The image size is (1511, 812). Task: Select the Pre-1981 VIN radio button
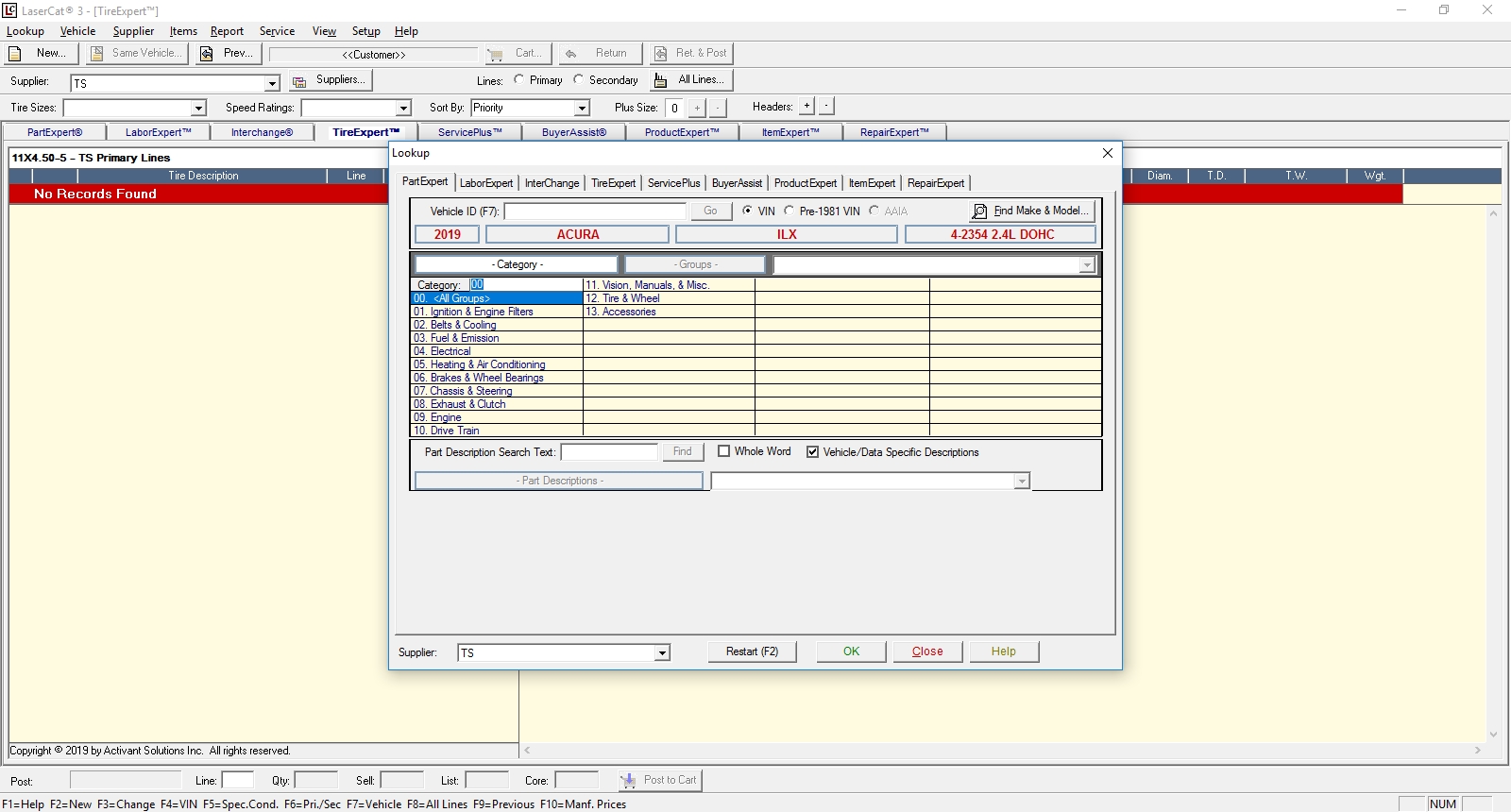(789, 211)
